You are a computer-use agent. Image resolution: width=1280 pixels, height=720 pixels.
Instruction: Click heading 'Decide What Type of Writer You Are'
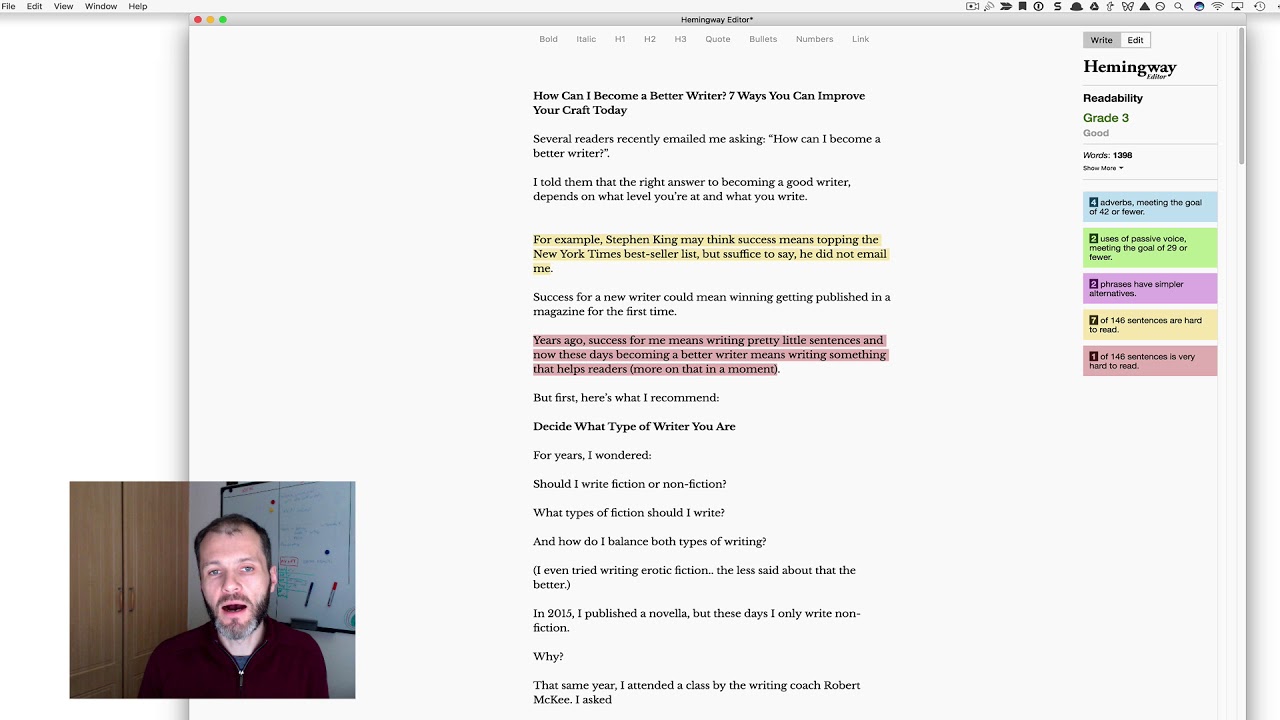pos(634,427)
